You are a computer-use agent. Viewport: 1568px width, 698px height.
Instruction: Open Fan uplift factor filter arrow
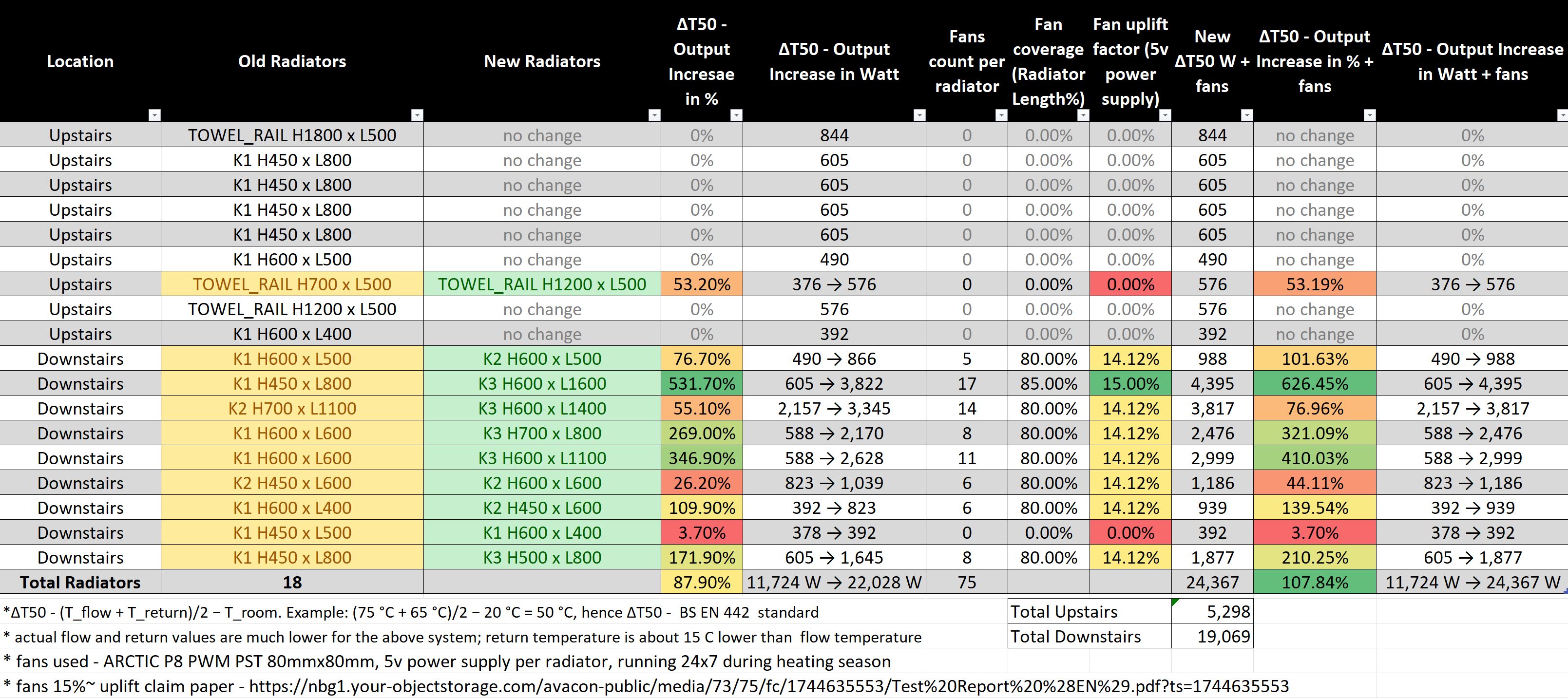pos(1165,115)
